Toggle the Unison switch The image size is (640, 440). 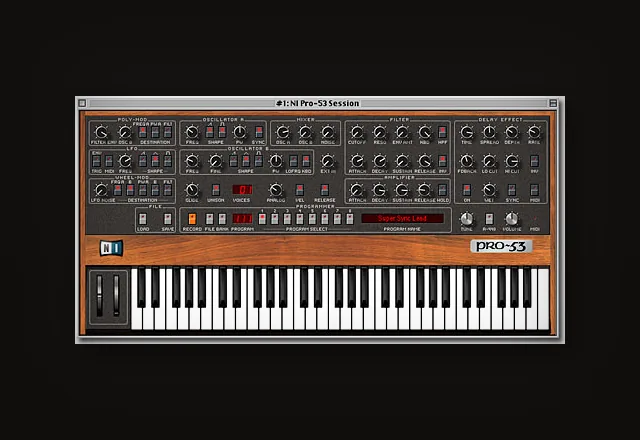click(x=216, y=190)
